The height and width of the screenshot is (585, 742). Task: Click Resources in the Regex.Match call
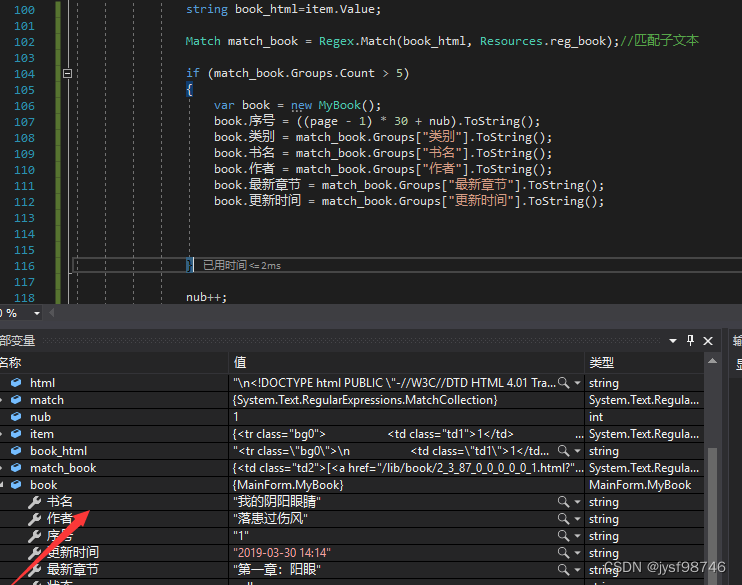click(511, 41)
